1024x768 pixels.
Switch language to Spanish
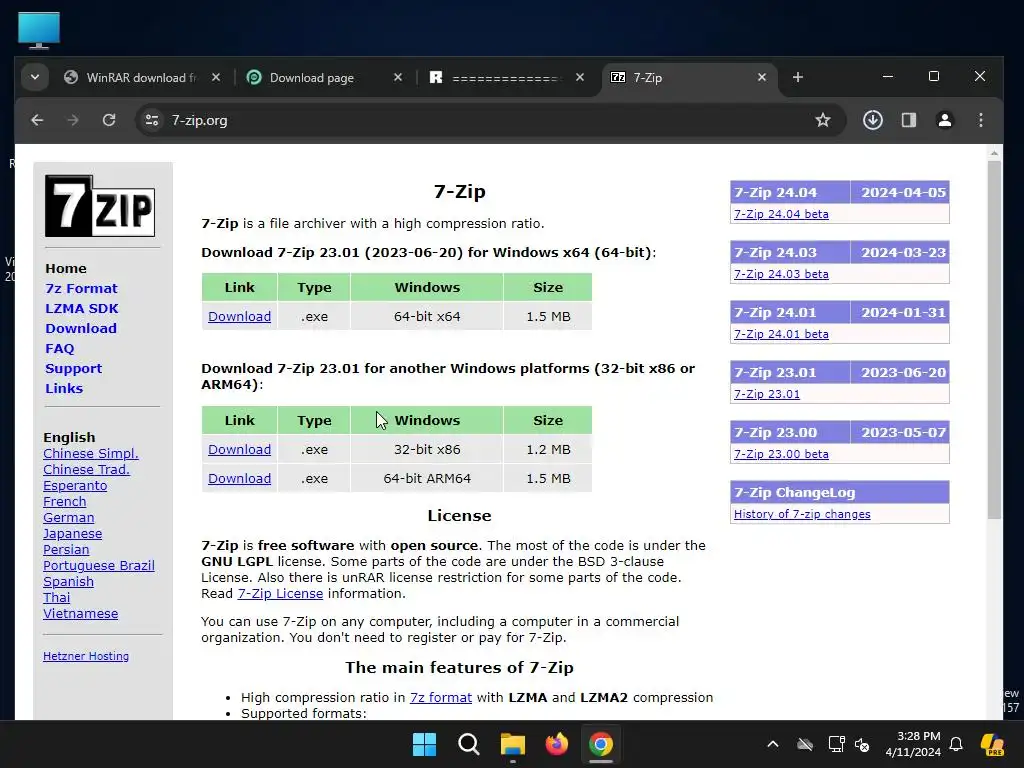(x=69, y=582)
